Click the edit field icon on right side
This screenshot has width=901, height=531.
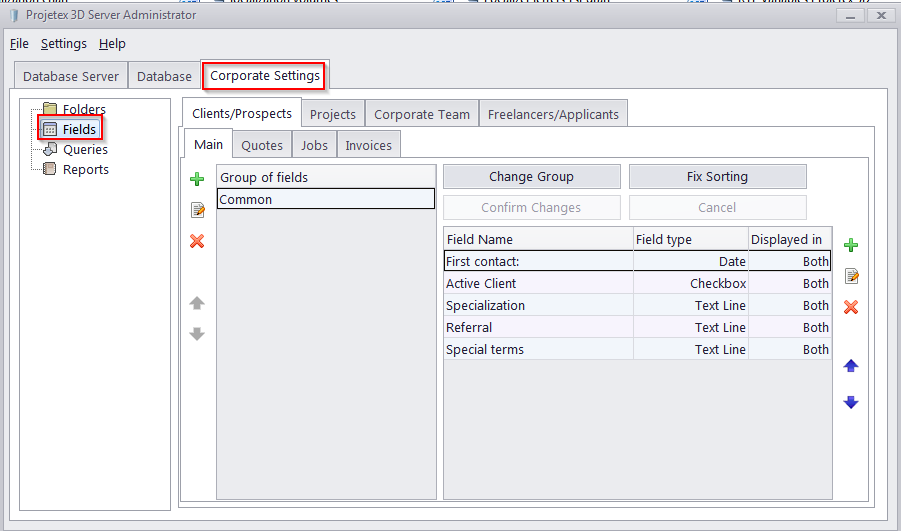coord(851,276)
